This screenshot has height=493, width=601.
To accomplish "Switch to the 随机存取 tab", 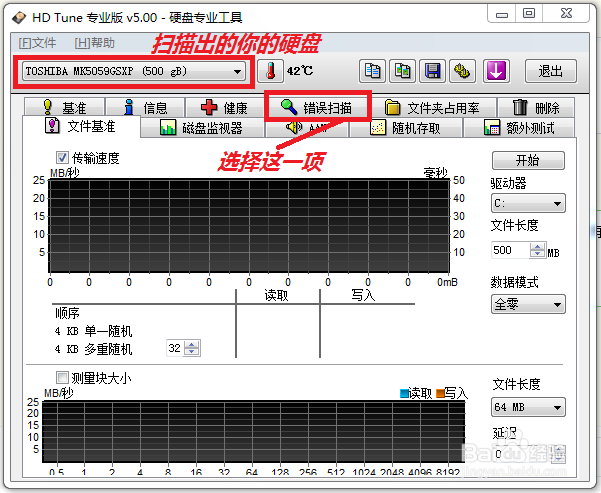I will [x=406, y=128].
